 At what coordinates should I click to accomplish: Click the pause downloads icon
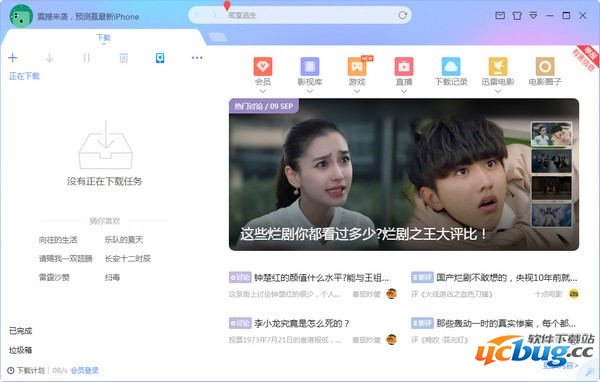[x=86, y=58]
